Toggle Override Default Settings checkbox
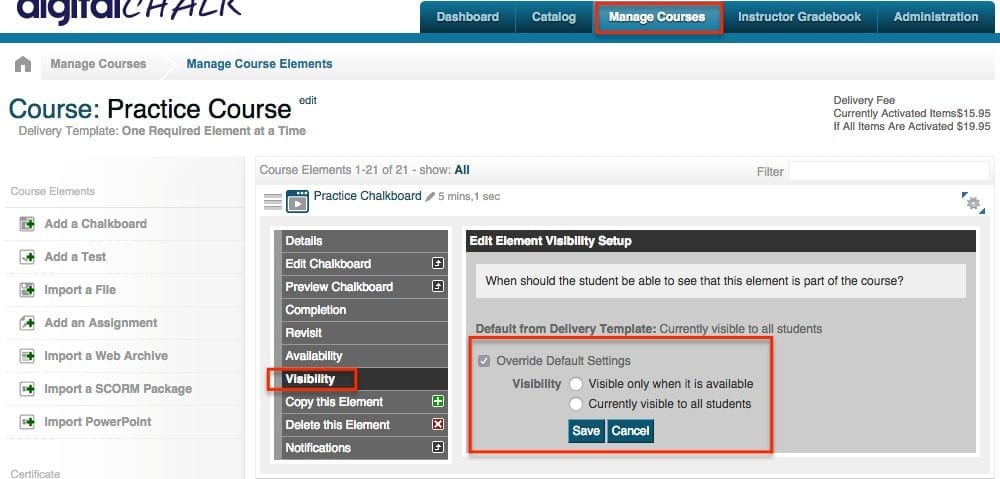Viewport: 1000px width, 479px height. click(484, 361)
